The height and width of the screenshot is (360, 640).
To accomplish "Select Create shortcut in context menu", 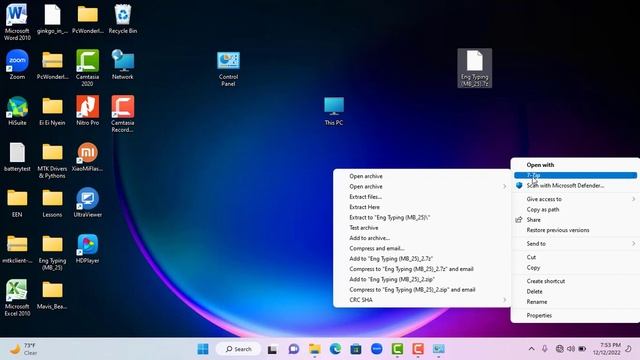I will coord(575,281).
